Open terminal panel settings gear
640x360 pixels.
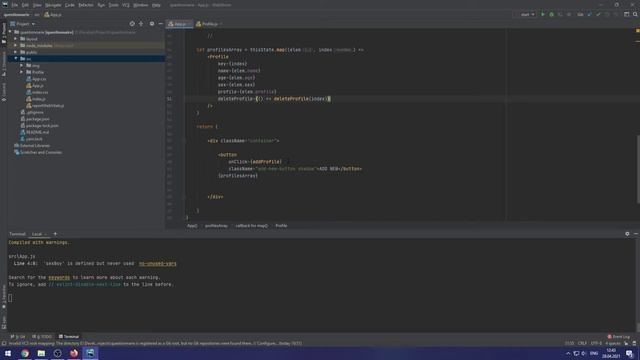[627, 234]
